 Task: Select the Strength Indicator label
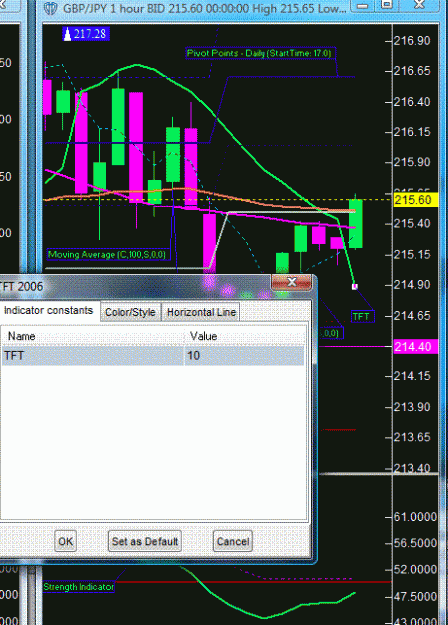click(x=79, y=587)
